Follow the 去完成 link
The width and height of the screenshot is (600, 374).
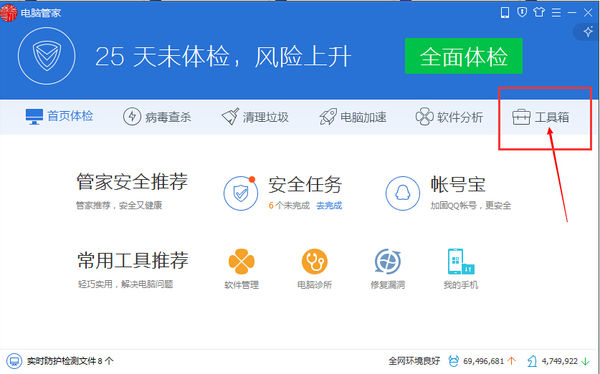[329, 206]
